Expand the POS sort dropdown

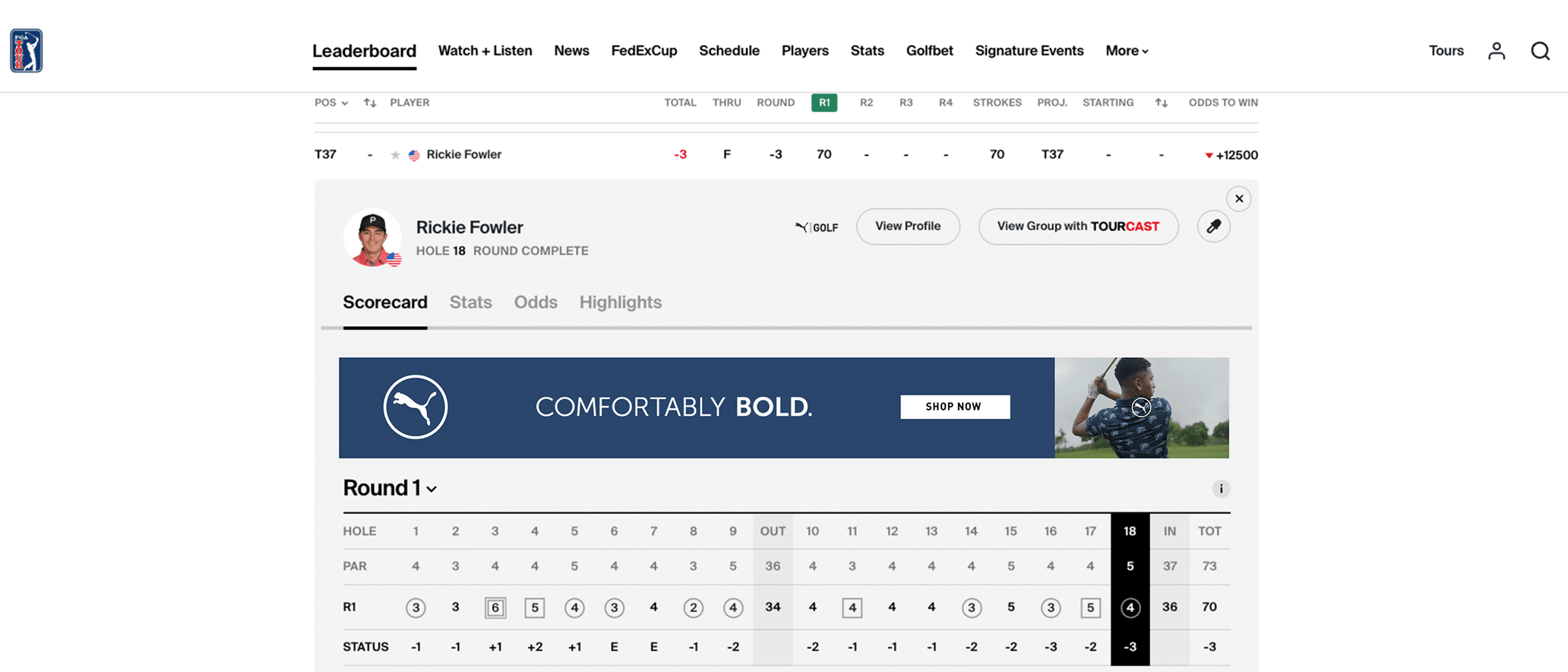331,103
